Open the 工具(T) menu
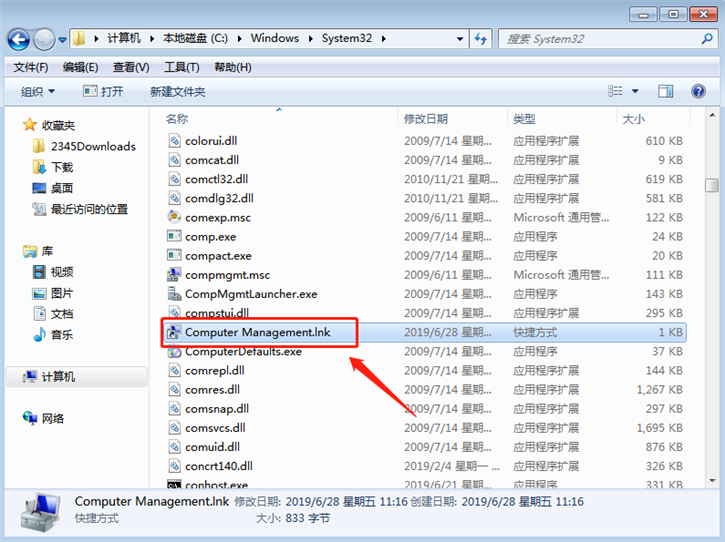 click(x=182, y=68)
